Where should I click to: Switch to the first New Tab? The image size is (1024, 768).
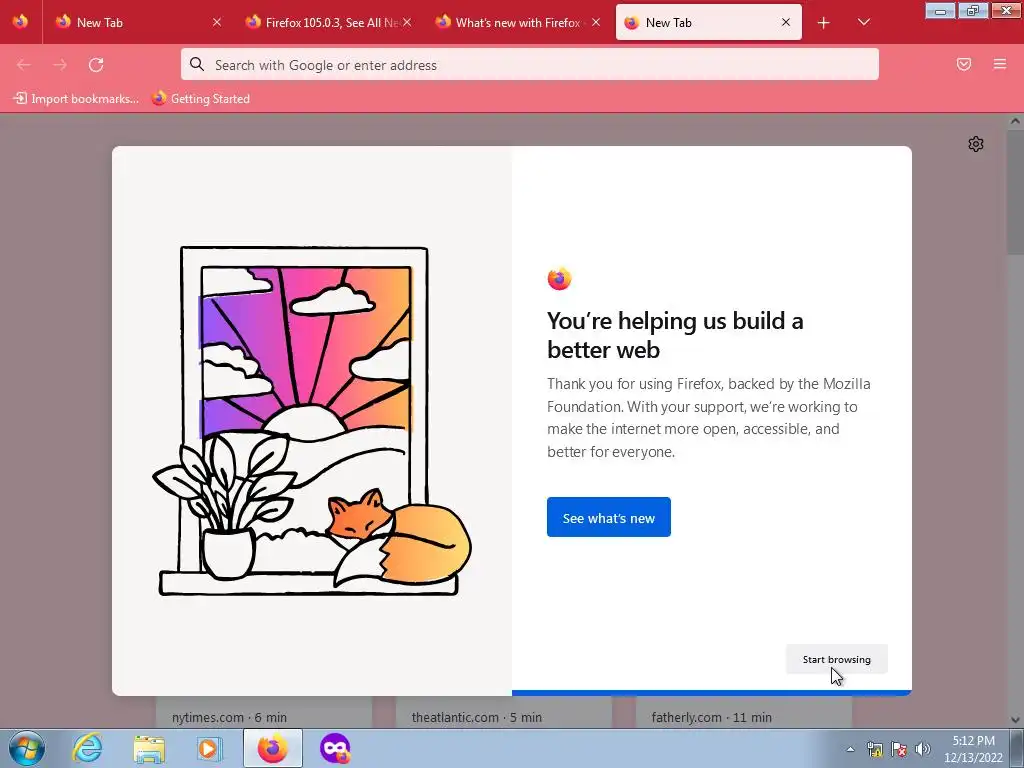click(x=138, y=22)
